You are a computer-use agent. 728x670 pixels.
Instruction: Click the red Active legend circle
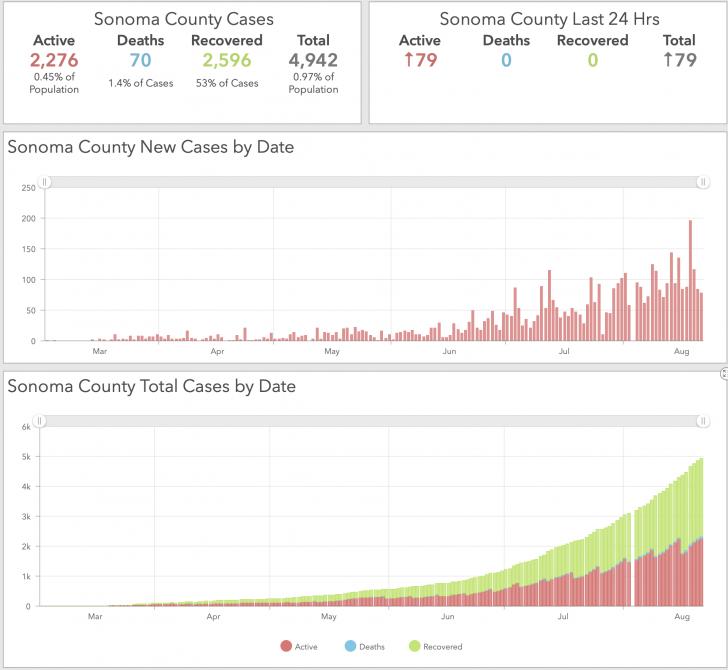pyautogui.click(x=286, y=646)
